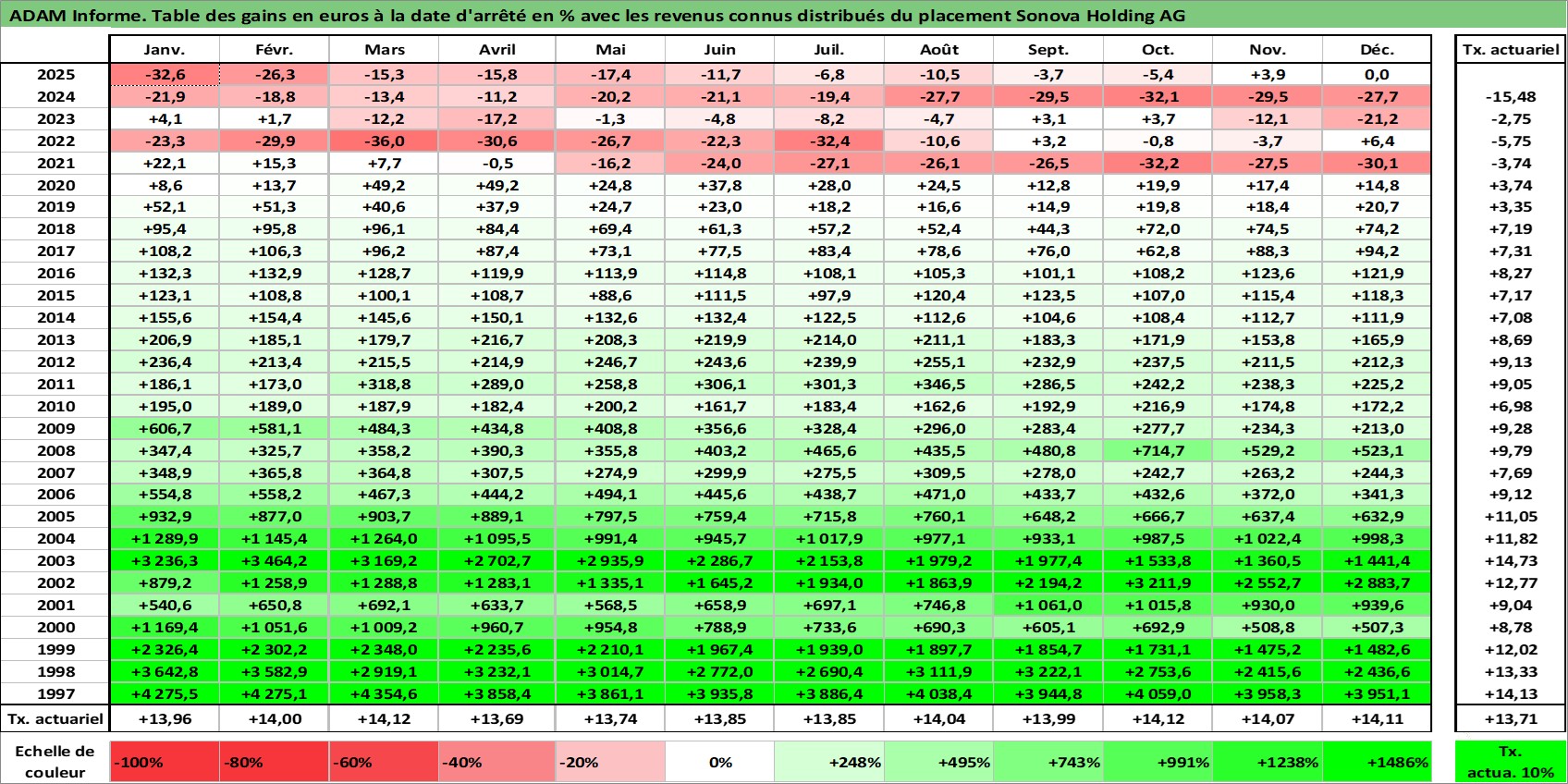Click the 1997 year row label
The height and width of the screenshot is (784, 1568).
point(55,693)
